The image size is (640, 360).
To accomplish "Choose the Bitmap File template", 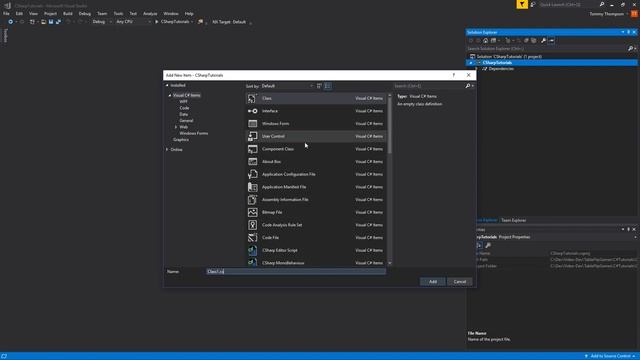I will point(316,212).
